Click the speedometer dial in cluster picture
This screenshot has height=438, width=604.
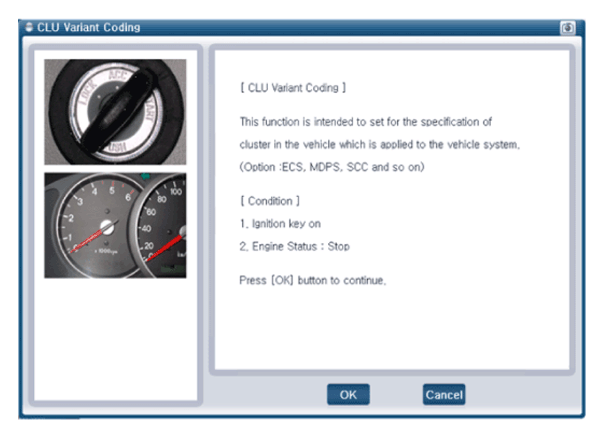[x=164, y=227]
